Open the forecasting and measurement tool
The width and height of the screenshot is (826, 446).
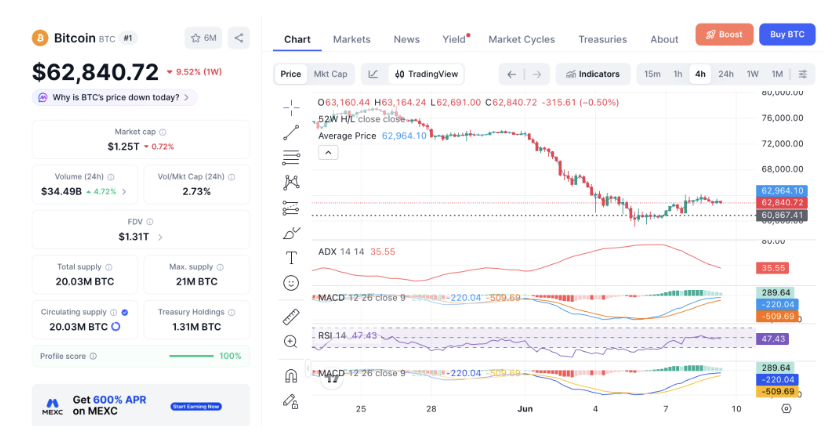pos(291,208)
